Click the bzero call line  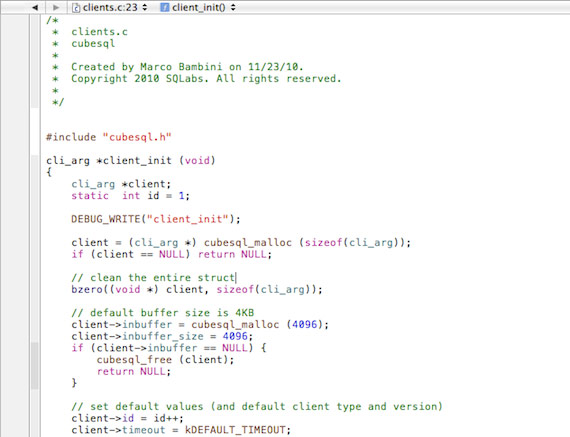tap(197, 289)
